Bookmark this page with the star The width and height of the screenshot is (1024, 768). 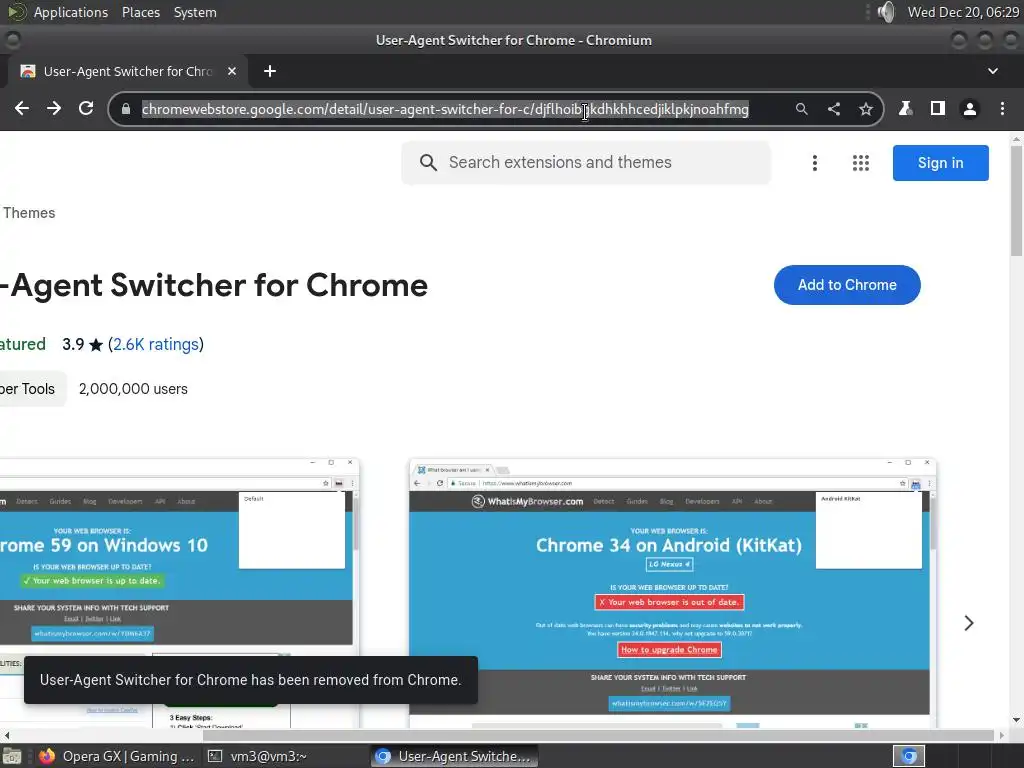pos(866,109)
